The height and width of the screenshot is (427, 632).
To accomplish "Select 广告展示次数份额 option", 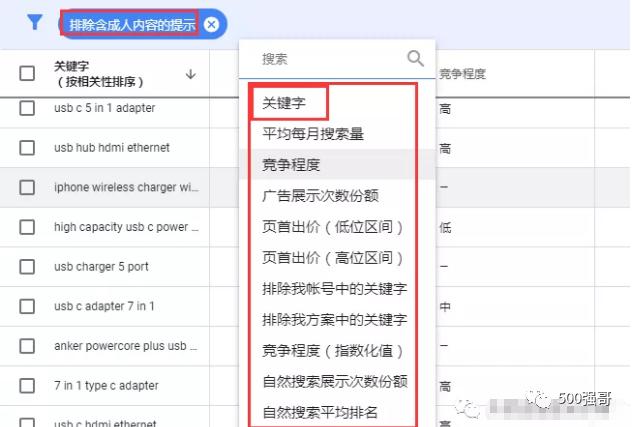I will pos(320,195).
